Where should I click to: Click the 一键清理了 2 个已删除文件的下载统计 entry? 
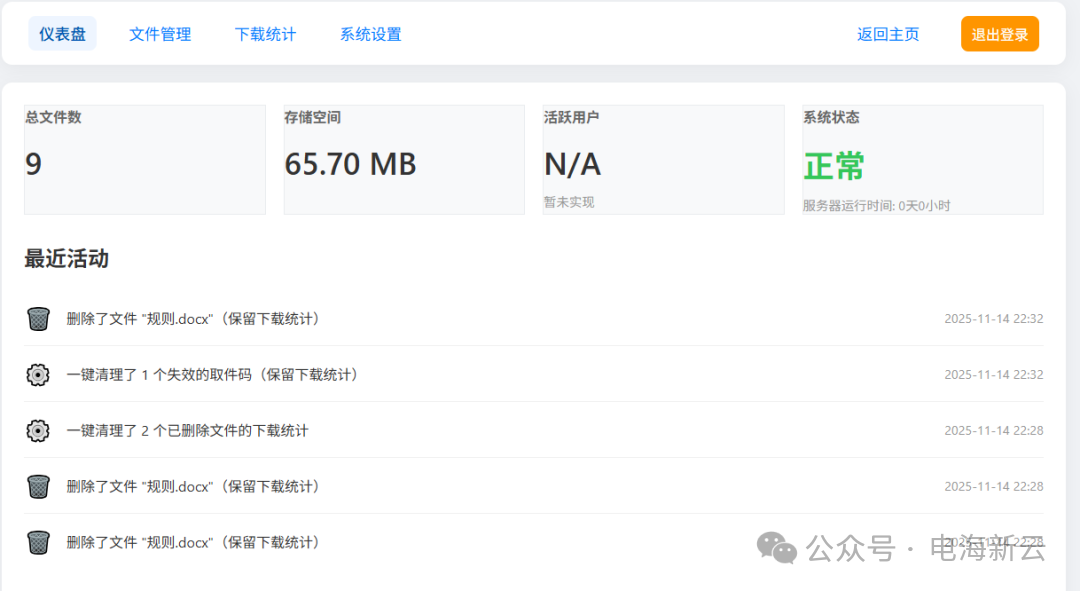coord(187,431)
